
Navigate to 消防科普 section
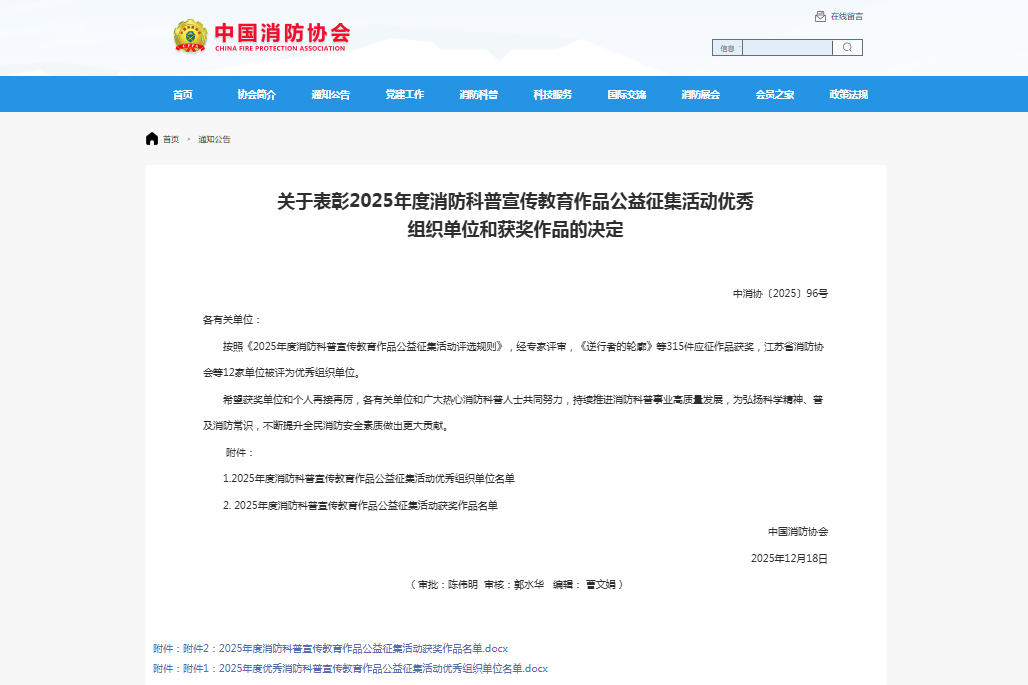(478, 95)
